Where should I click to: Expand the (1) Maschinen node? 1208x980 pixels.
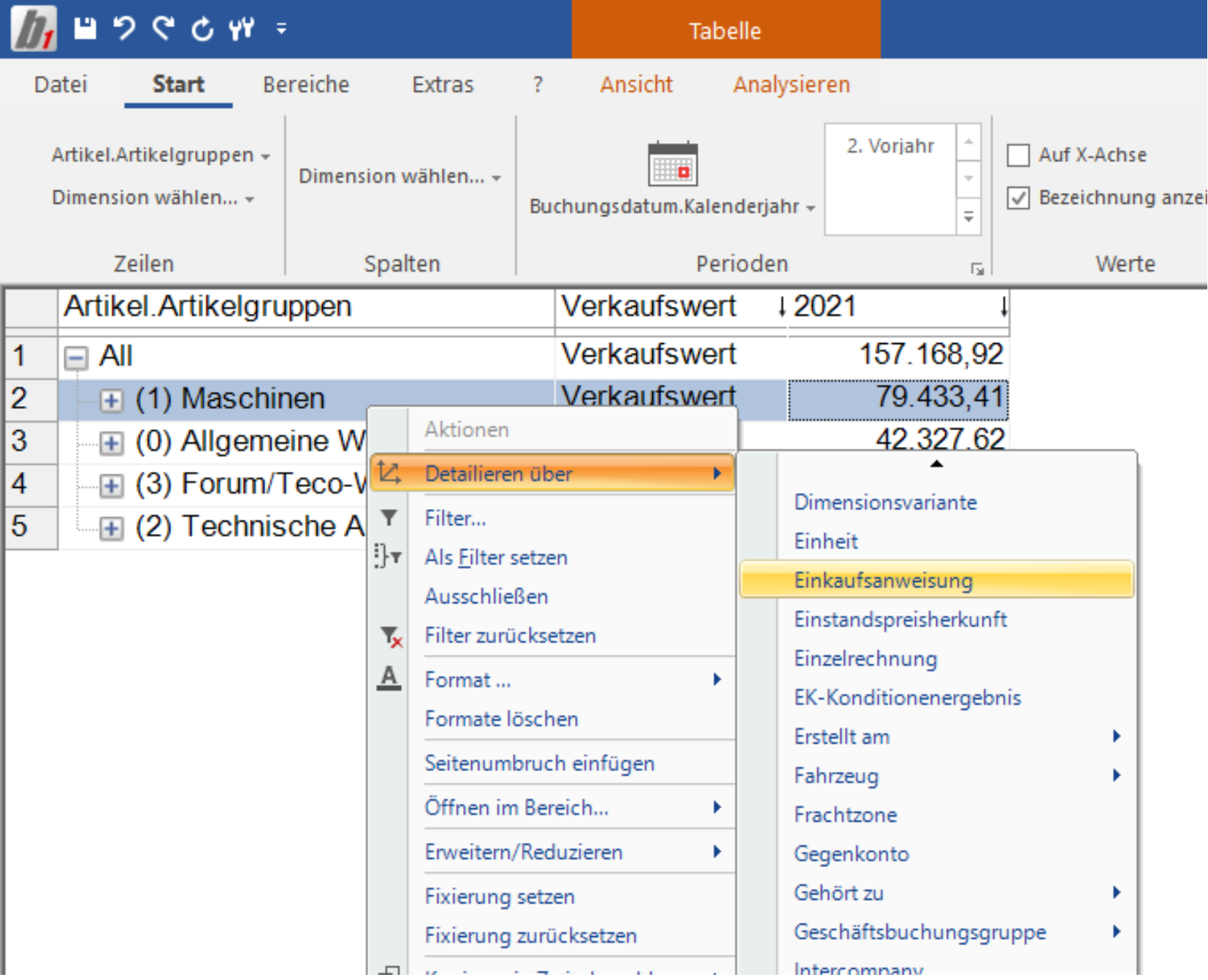111,400
